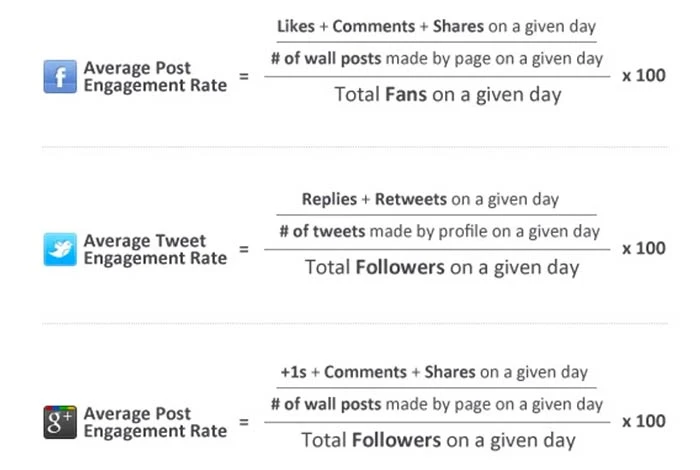
Task: Click the Google Plus wall posts made by page line
Action: [x=436, y=404]
